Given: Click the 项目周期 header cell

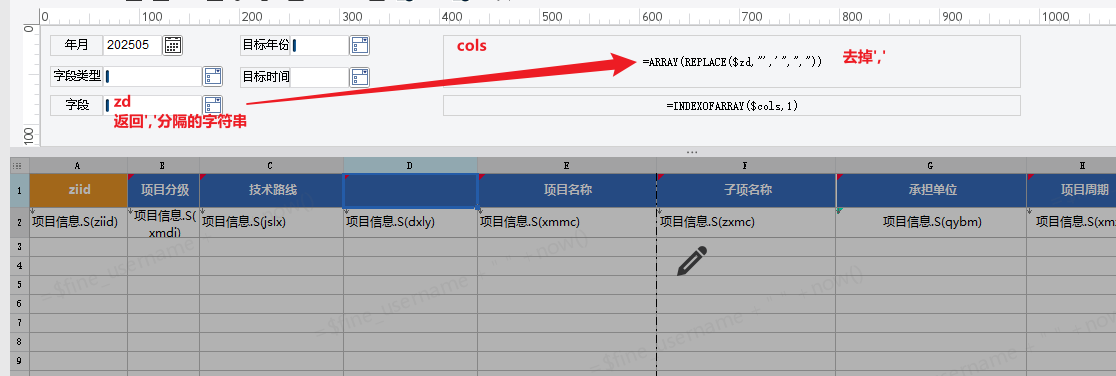Looking at the screenshot, I should click(x=1071, y=190).
